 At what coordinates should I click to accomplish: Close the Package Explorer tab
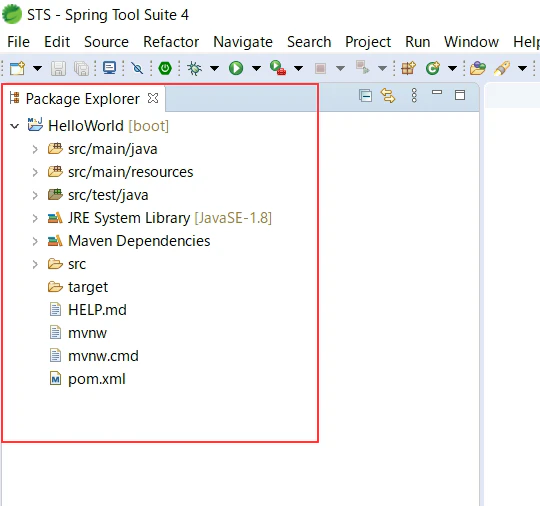(x=153, y=98)
